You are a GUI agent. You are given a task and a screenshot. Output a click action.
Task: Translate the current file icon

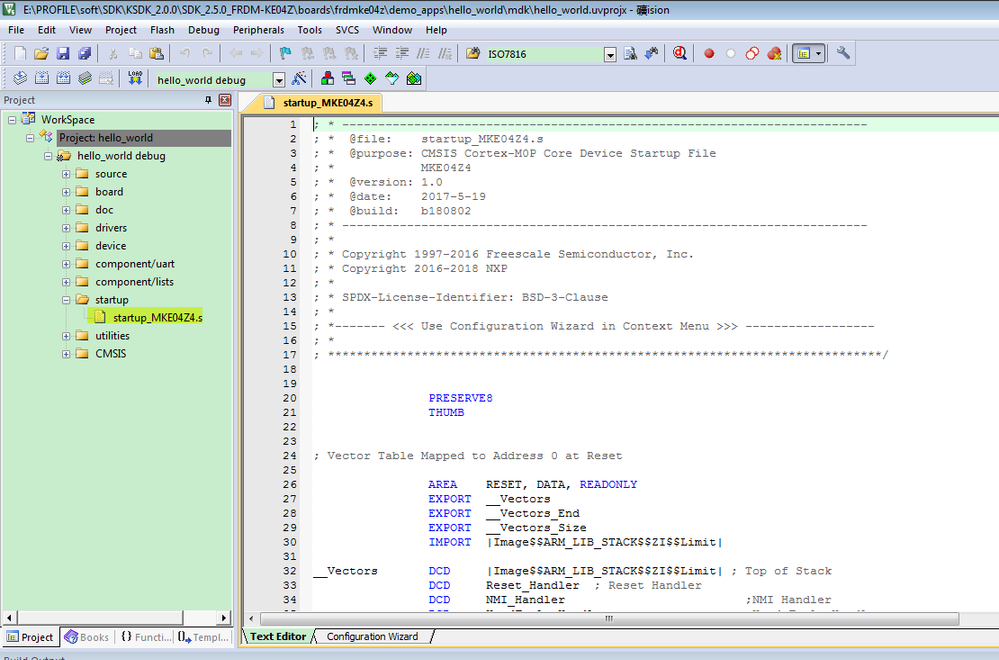tap(20, 78)
